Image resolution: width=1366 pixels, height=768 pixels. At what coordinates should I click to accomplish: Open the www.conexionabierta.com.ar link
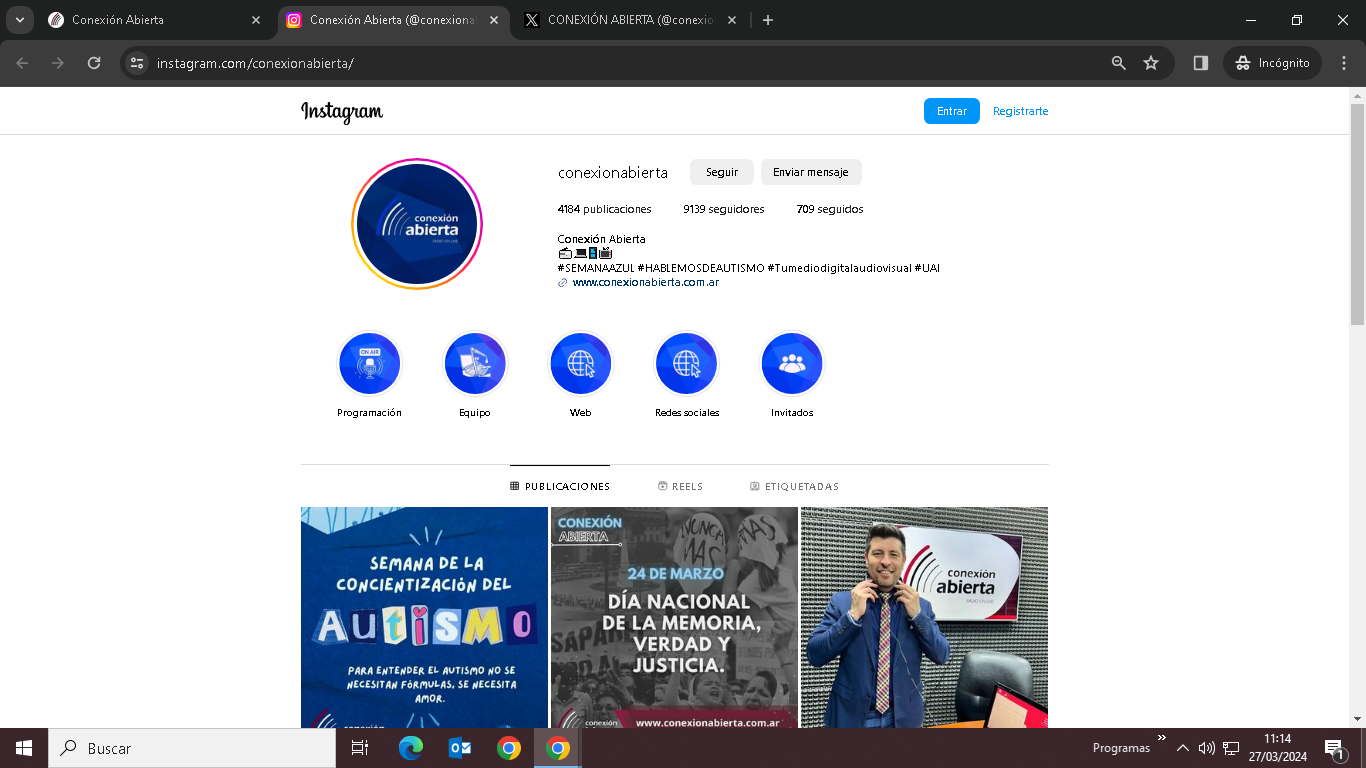(x=645, y=283)
